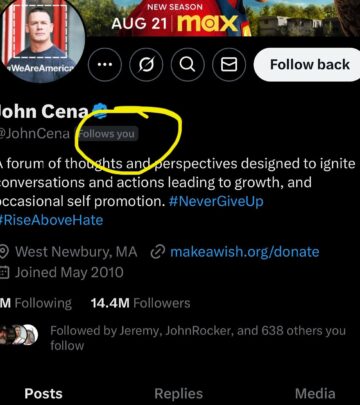Switch to the Media tab
This screenshot has width=360, height=405.
[x=315, y=394]
